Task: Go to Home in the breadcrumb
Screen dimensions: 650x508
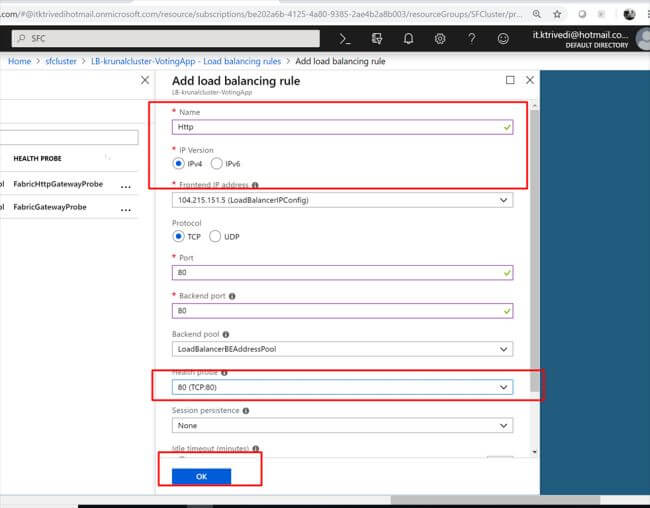Action: (19, 61)
